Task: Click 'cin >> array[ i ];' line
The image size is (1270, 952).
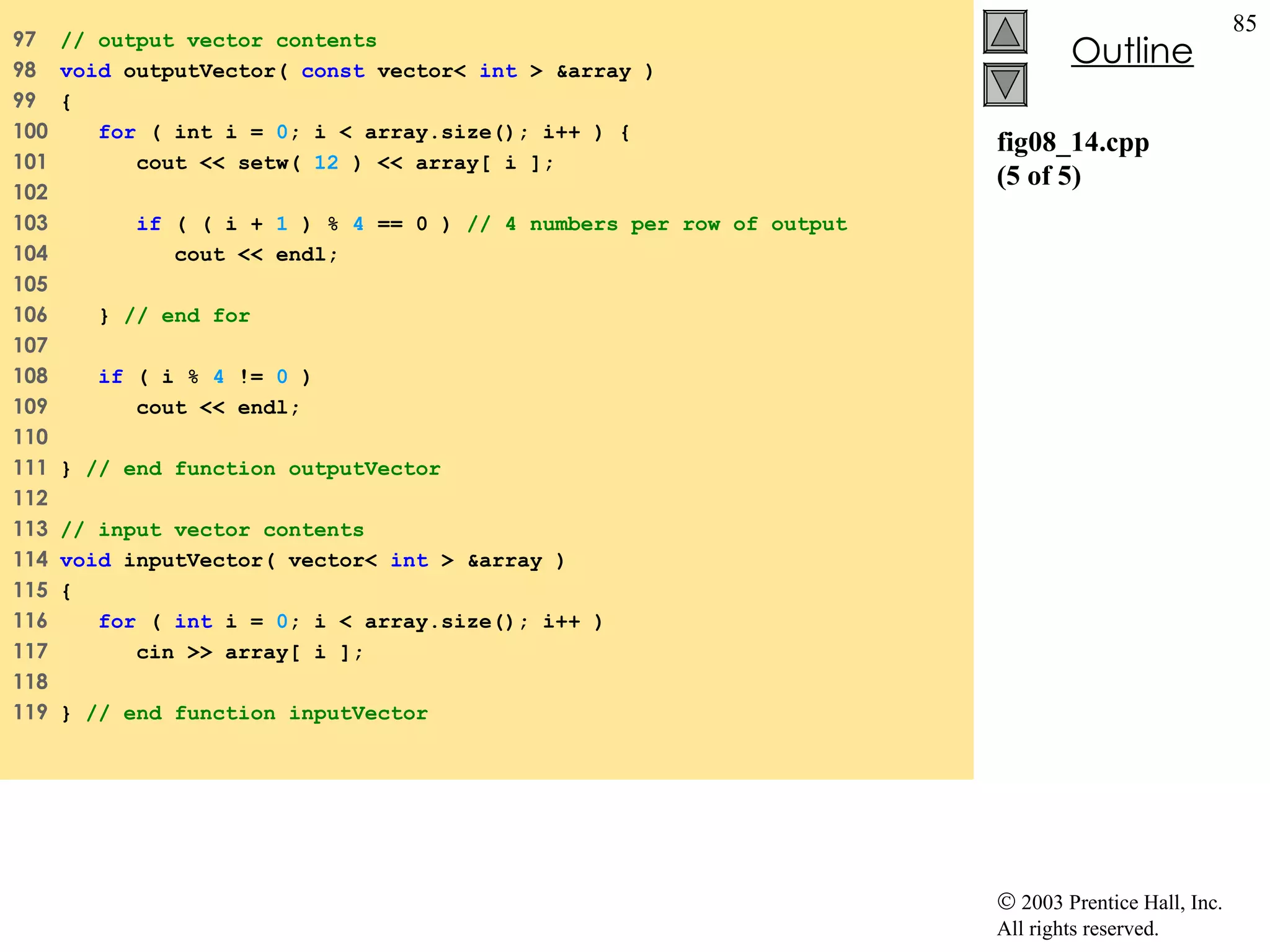Action: (x=250, y=652)
